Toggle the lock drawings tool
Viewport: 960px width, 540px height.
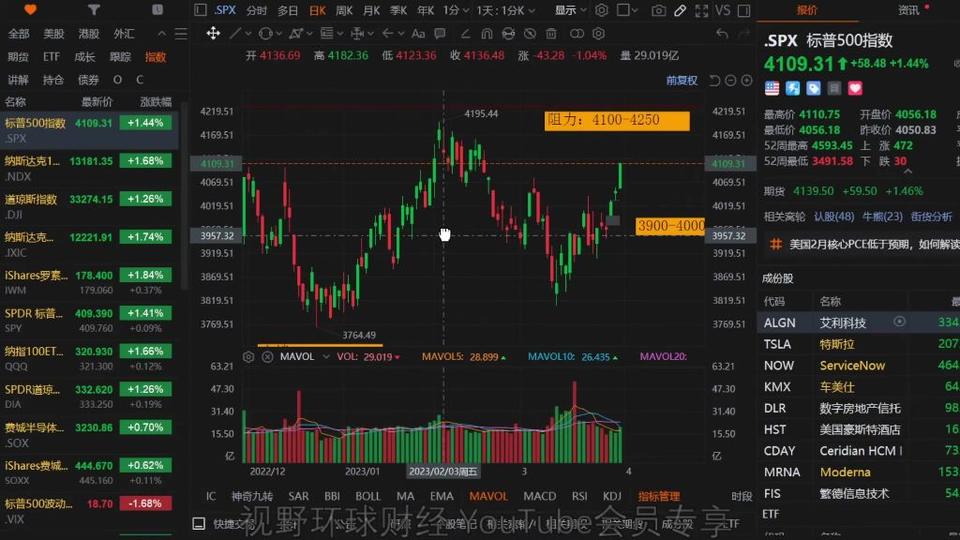tap(508, 33)
